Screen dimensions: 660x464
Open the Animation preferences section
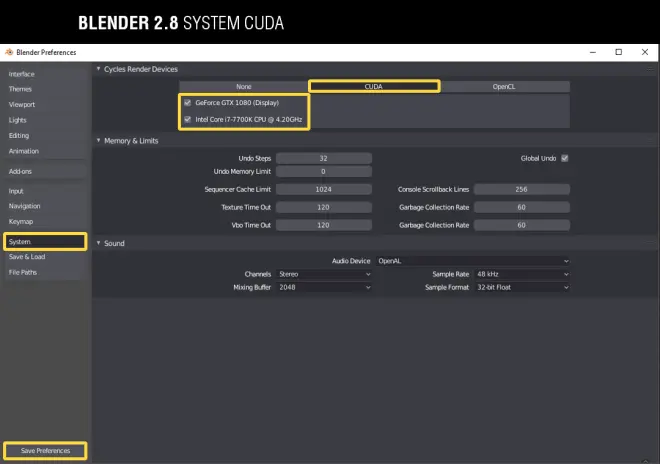click(x=45, y=151)
